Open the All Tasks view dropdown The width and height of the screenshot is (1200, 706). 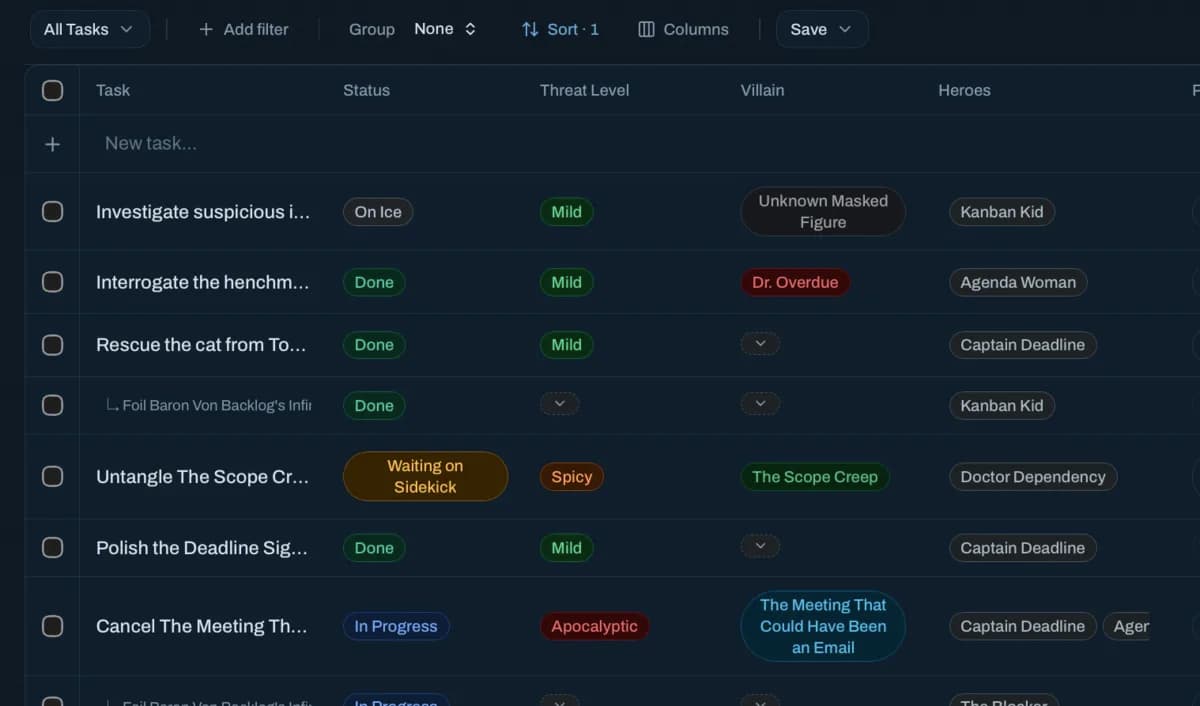click(89, 29)
